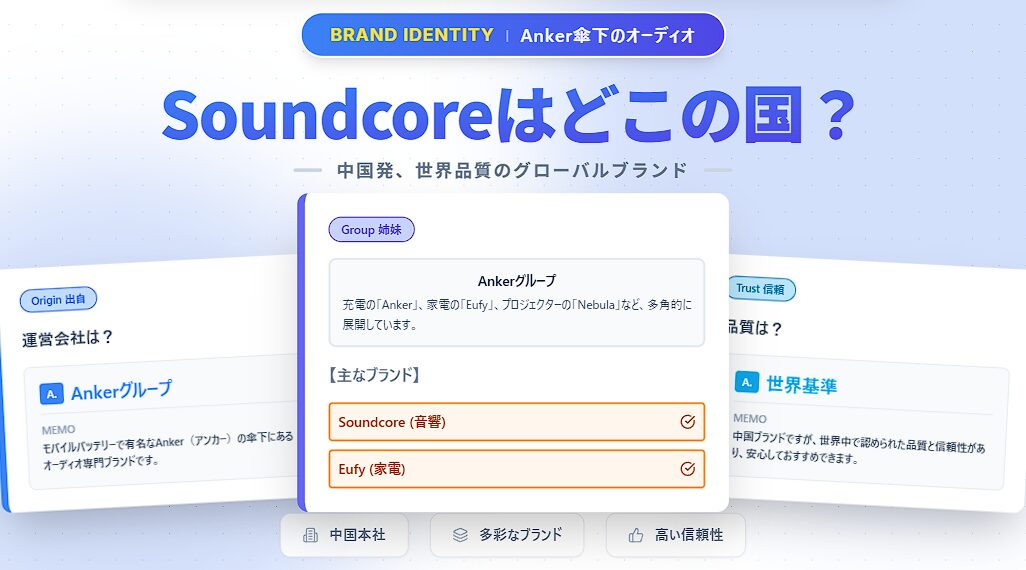Click the 運営会社は？ question text
Image resolution: width=1026 pixels, height=570 pixels.
(x=68, y=338)
